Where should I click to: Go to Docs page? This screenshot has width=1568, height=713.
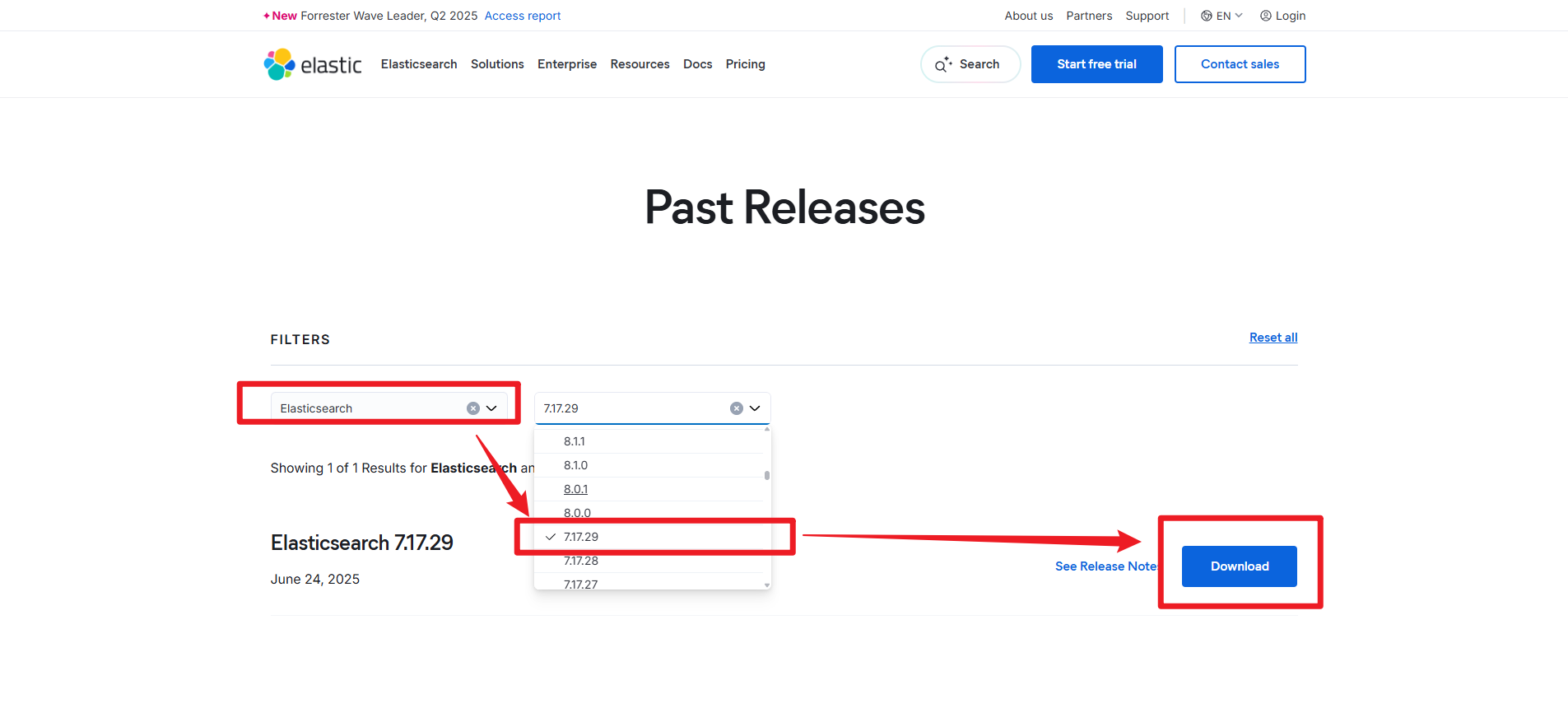click(x=698, y=64)
